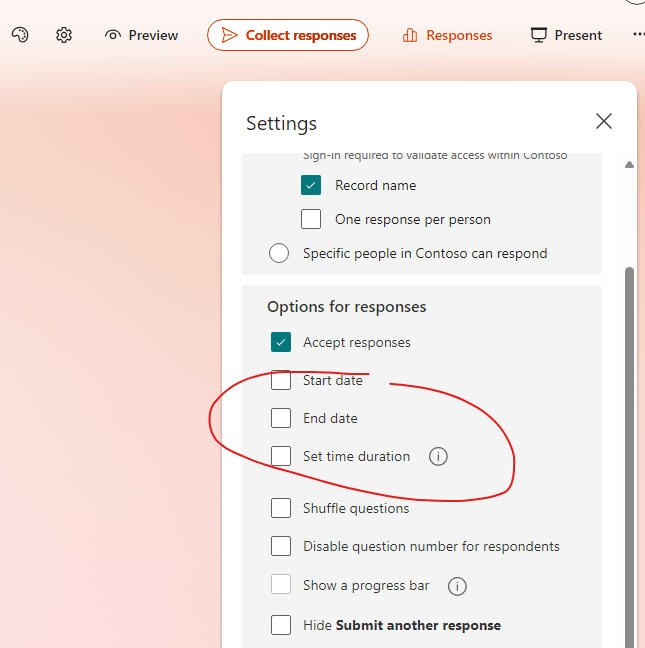
Task: Check Disable question number for respondents
Action: click(x=281, y=546)
